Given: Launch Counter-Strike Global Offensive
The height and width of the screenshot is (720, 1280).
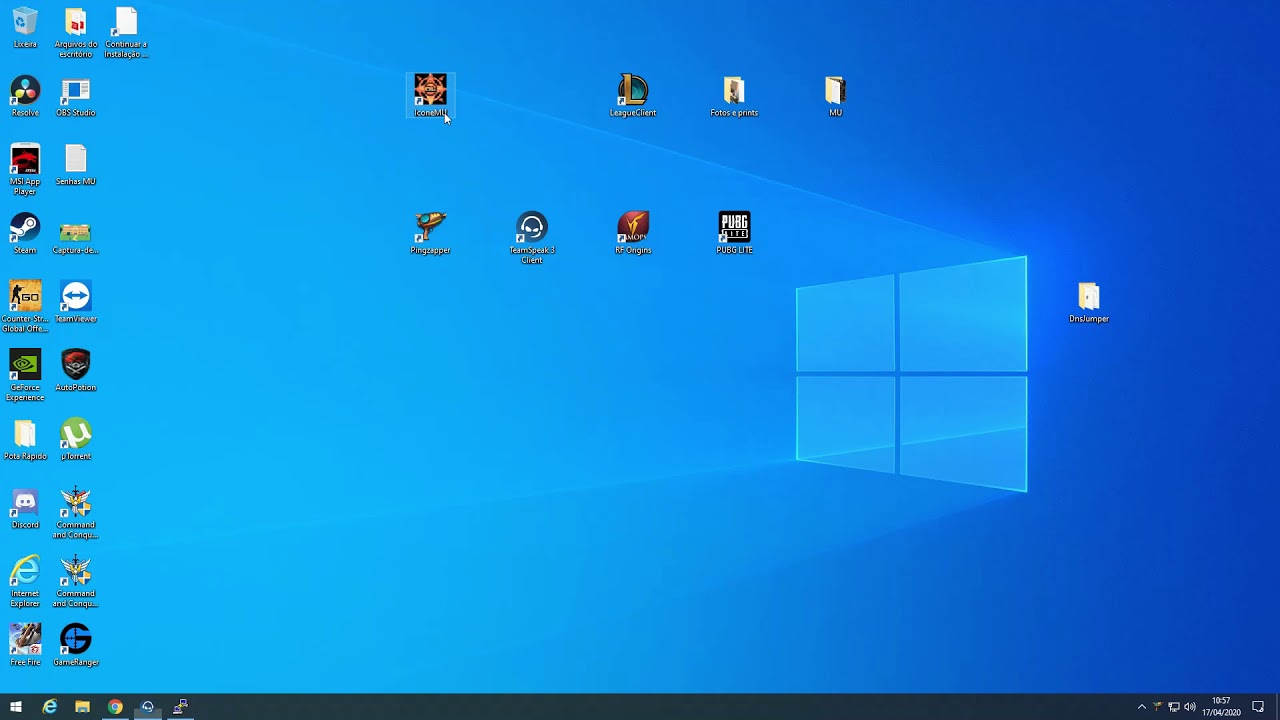Looking at the screenshot, I should point(25,306).
